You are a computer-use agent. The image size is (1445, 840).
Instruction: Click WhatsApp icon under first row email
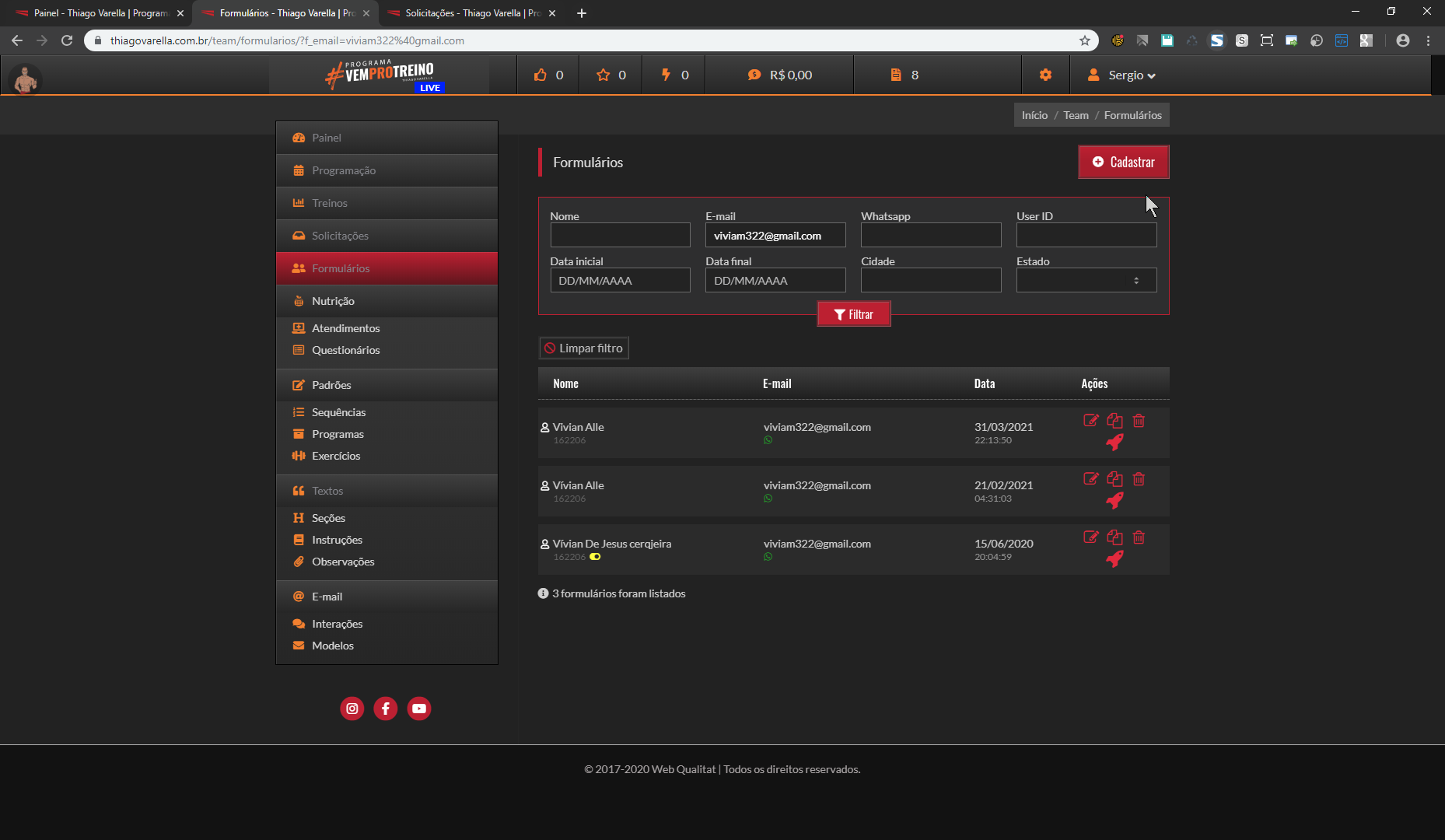(x=768, y=440)
